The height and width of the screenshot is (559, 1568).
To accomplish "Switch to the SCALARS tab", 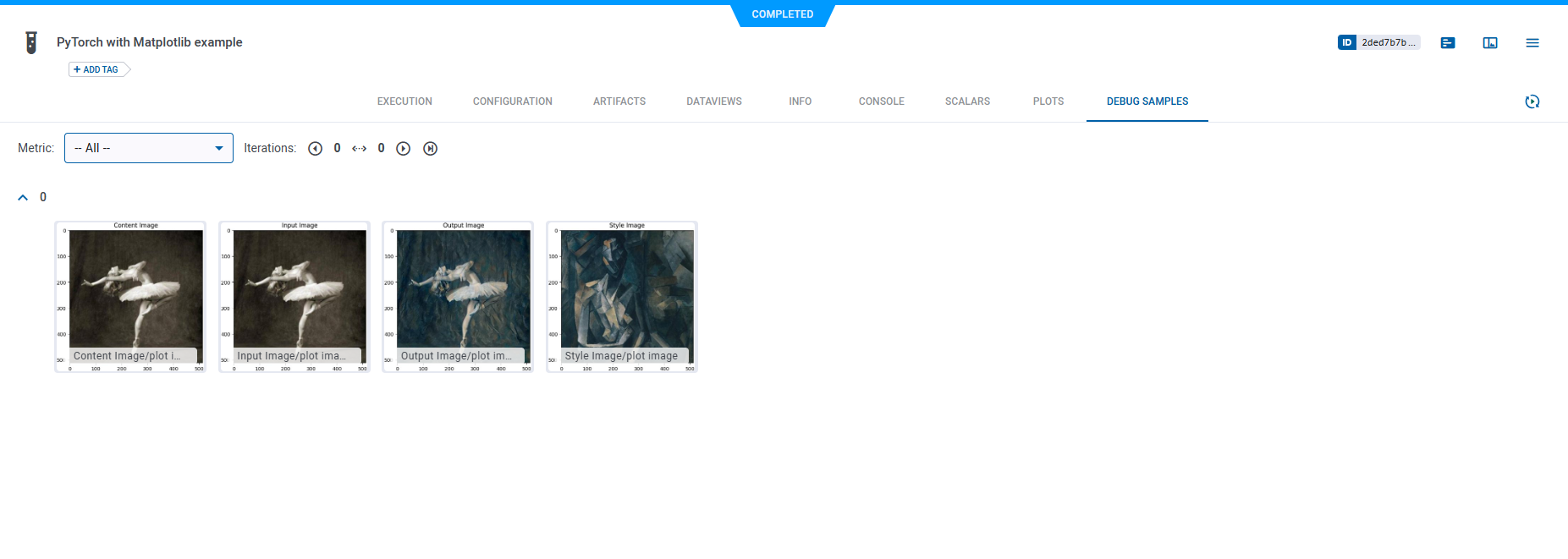I will pos(967,101).
